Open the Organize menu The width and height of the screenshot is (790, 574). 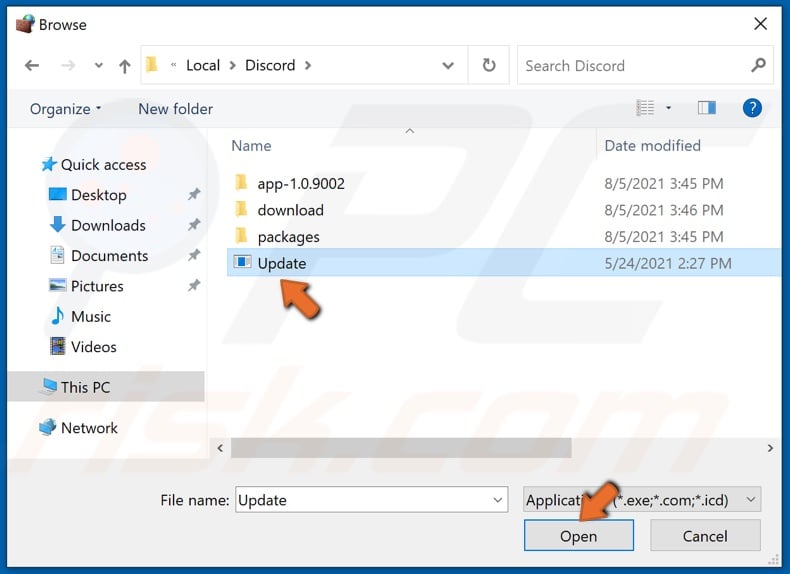65,109
